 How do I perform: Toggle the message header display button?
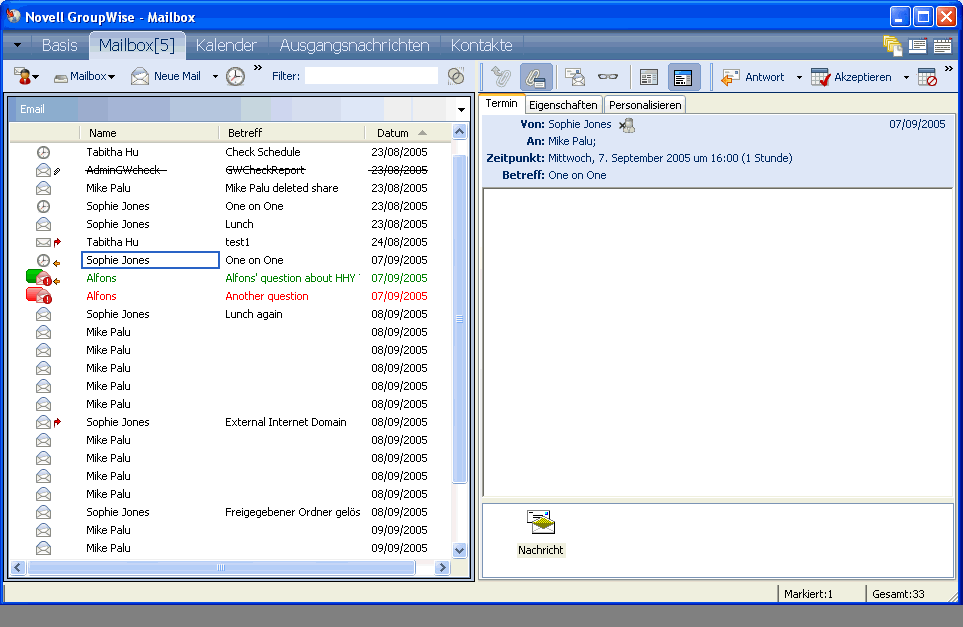pos(649,77)
